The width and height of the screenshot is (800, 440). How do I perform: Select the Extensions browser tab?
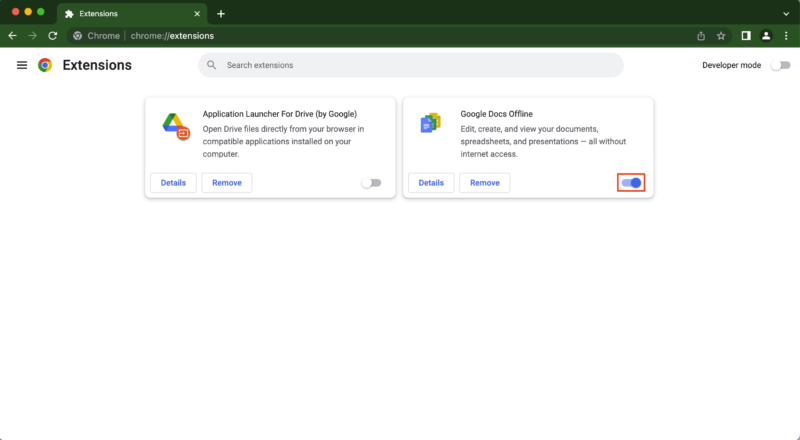click(x=125, y=14)
